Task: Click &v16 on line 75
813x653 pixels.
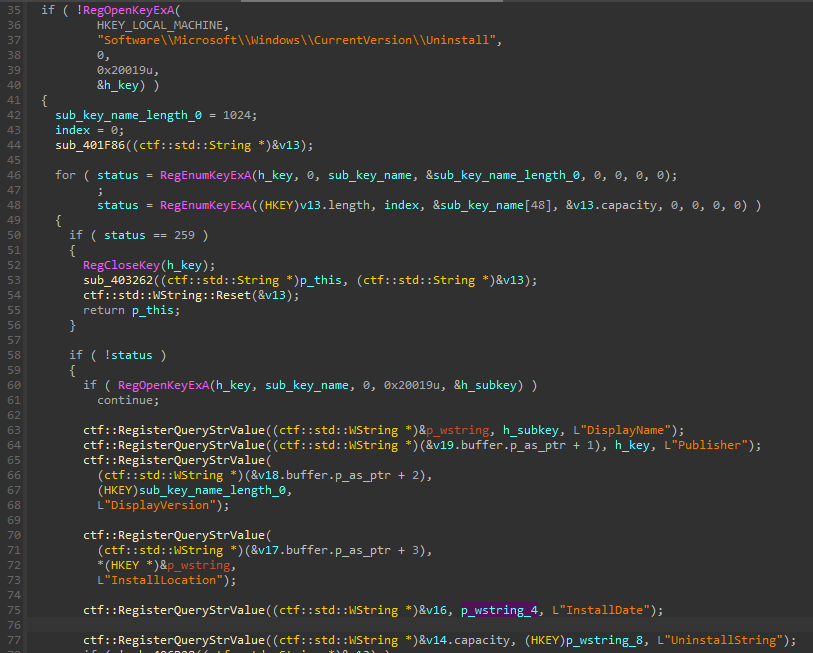Action: pyautogui.click(x=432, y=610)
